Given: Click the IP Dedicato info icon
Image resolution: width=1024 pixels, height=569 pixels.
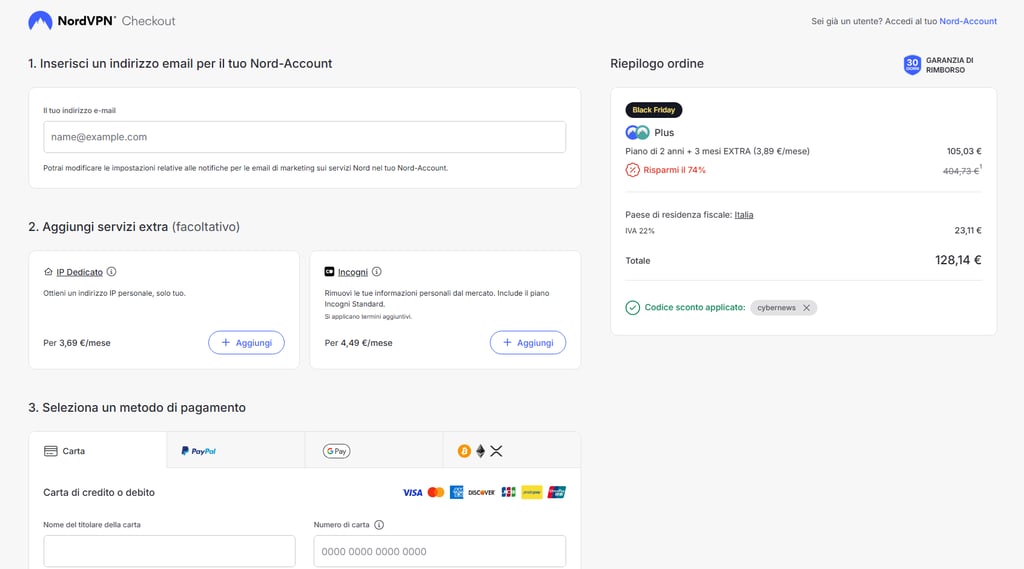Looking at the screenshot, I should pyautogui.click(x=112, y=272).
